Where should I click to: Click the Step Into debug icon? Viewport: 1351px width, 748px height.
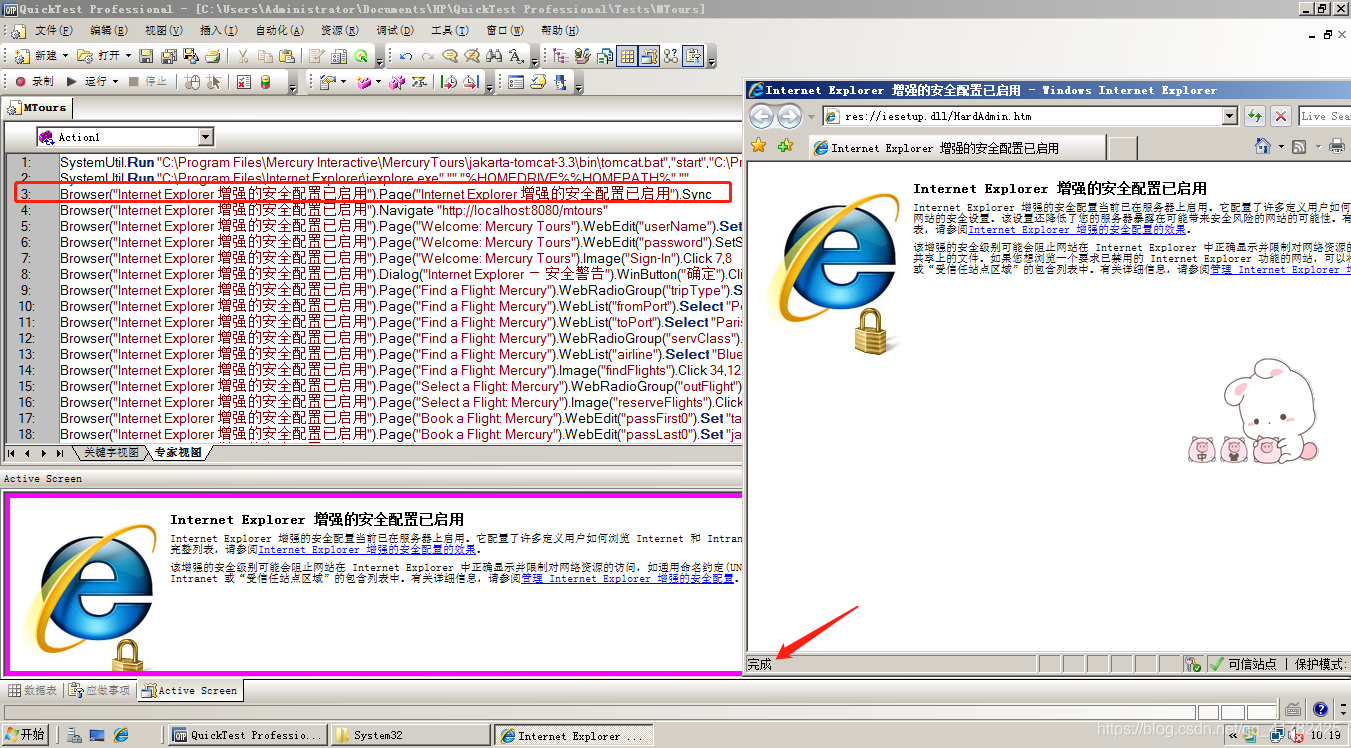[x=449, y=81]
